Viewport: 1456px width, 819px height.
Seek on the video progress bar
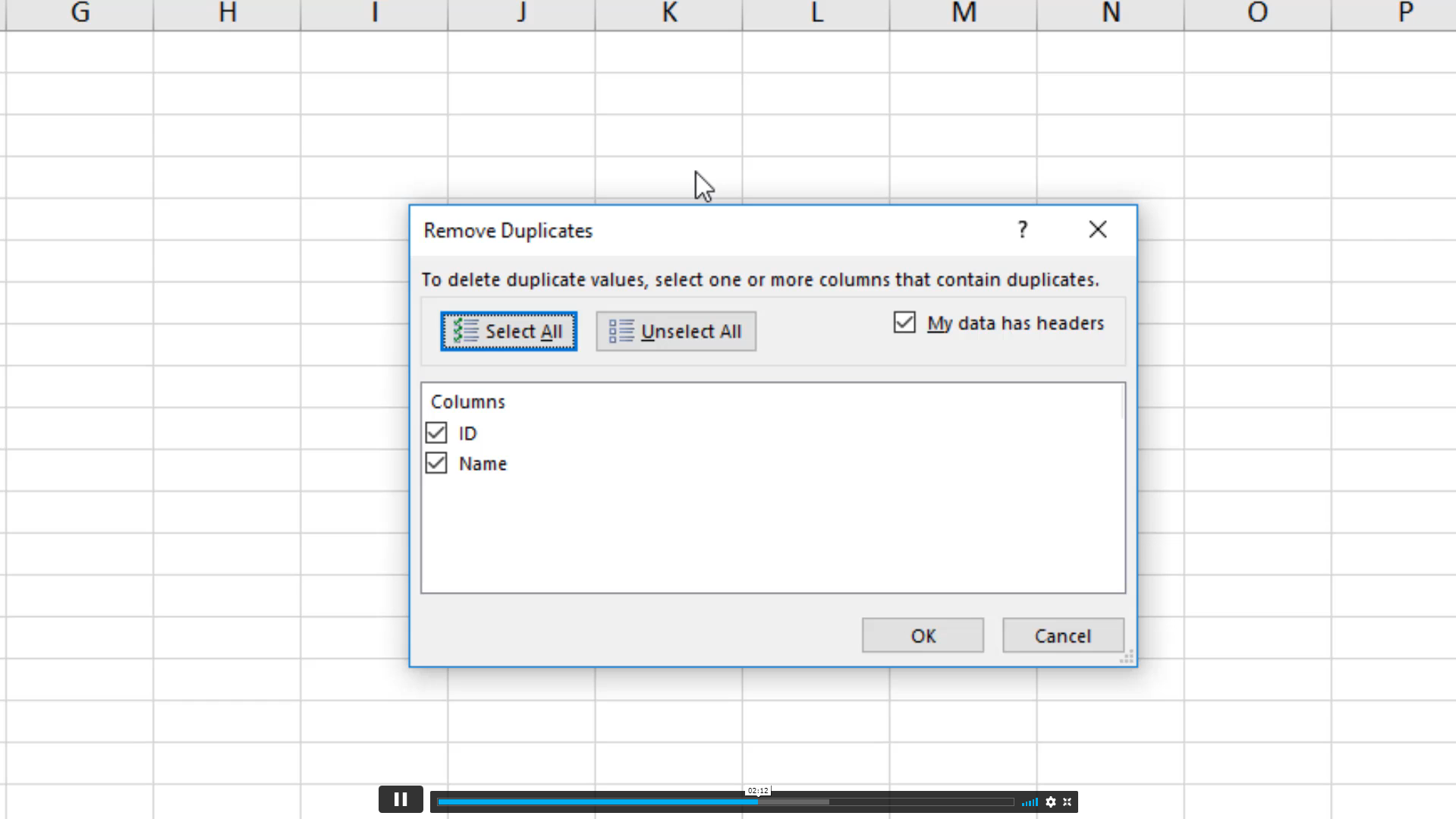[725, 802]
